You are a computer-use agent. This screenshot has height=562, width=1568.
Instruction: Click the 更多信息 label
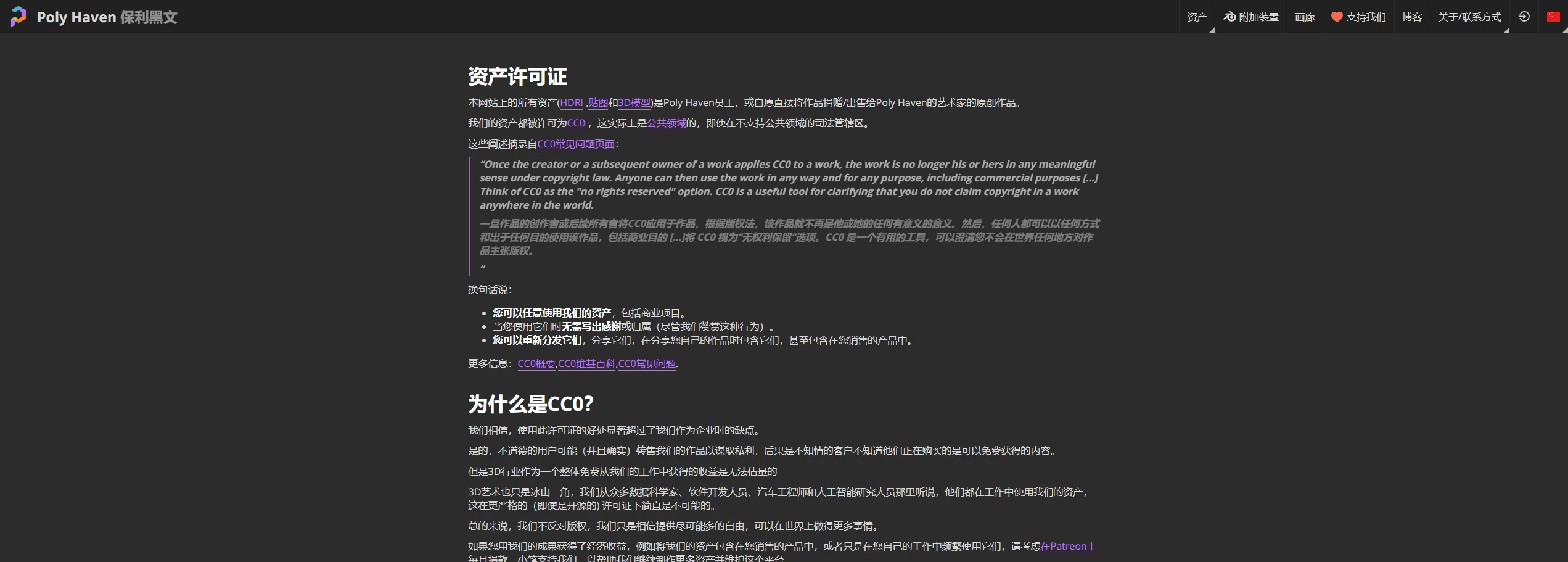490,364
